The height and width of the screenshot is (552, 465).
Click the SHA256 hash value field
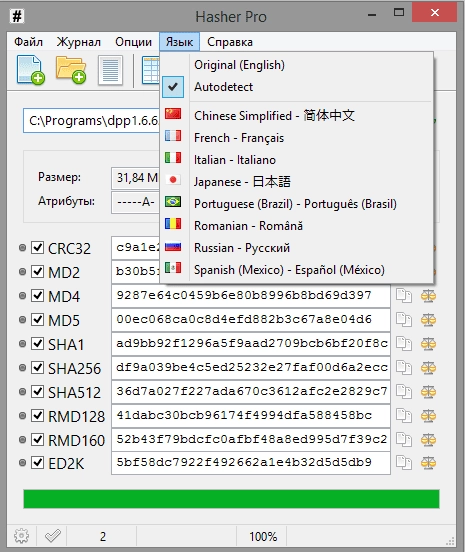click(251, 368)
